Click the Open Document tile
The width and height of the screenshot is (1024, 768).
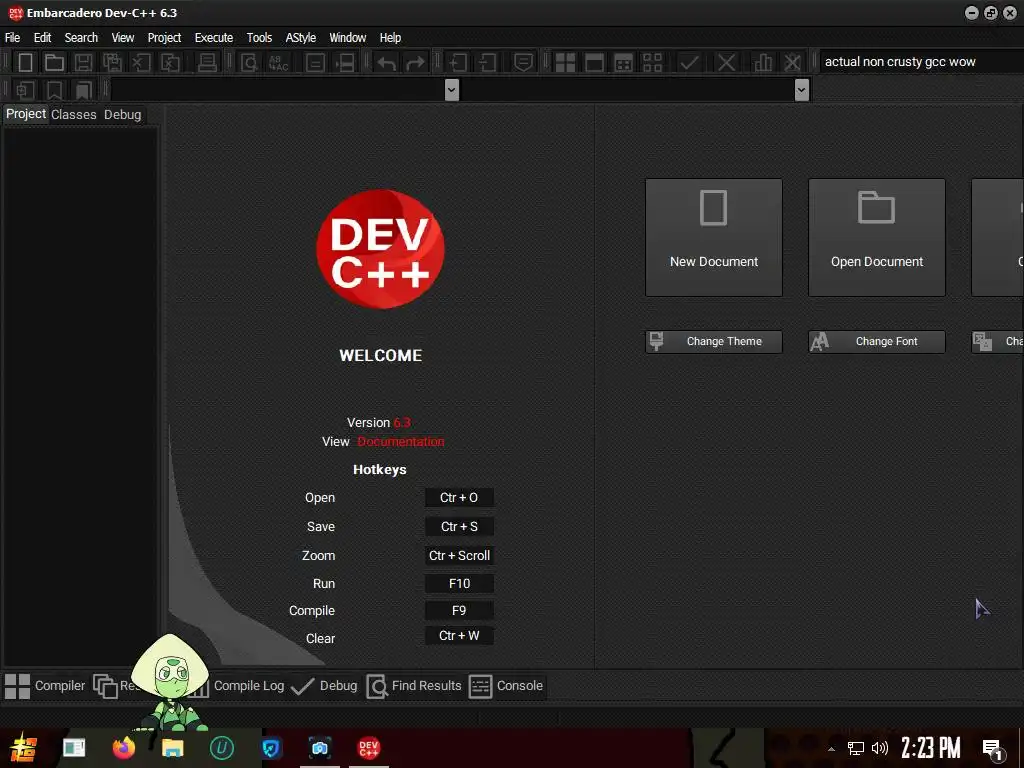pos(877,238)
